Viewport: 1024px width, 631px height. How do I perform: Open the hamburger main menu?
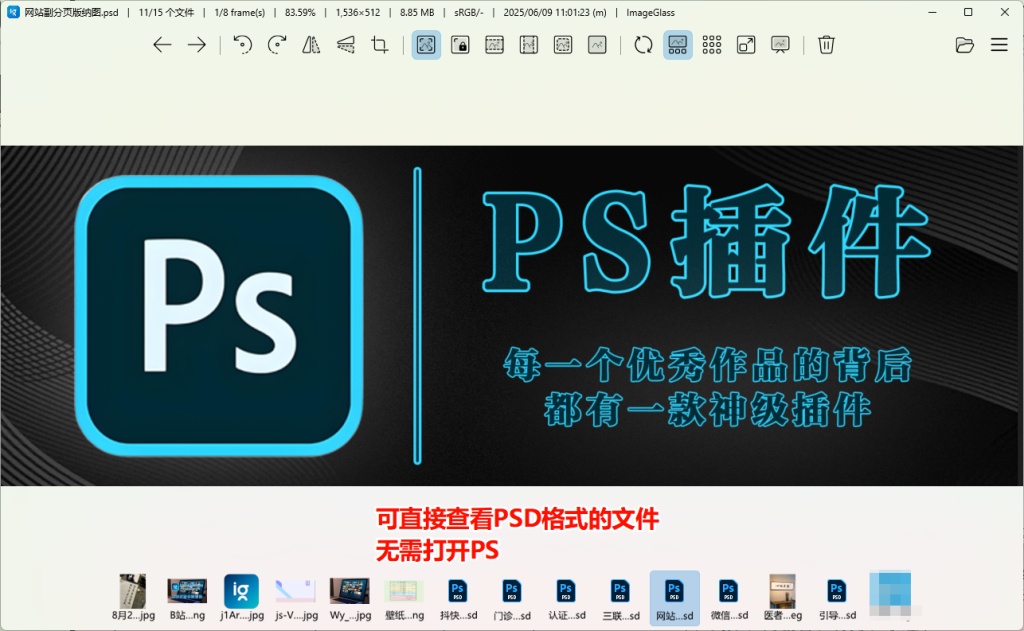pos(999,45)
